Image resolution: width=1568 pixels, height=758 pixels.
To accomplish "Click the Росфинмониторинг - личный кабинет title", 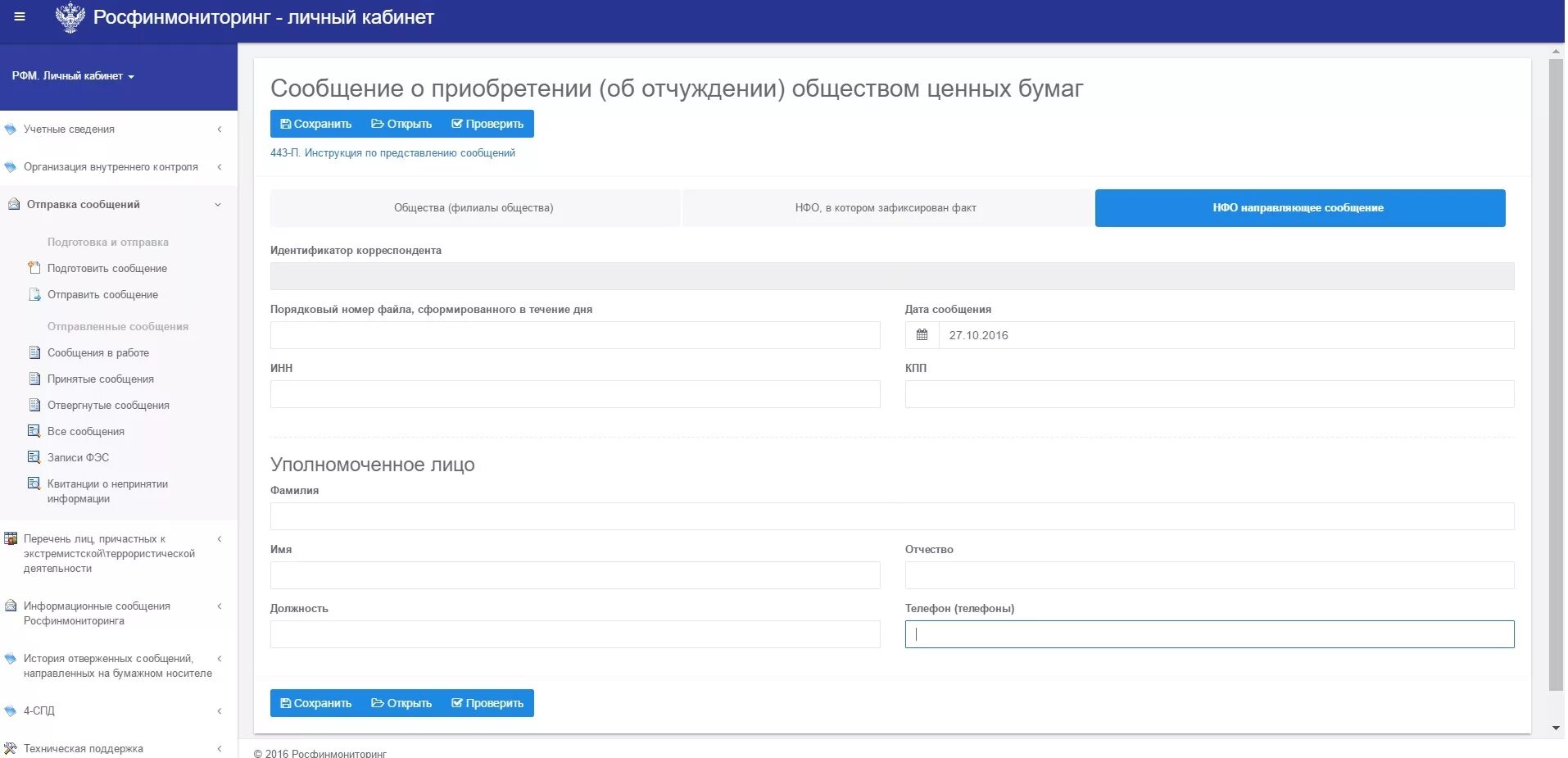I will click(263, 17).
